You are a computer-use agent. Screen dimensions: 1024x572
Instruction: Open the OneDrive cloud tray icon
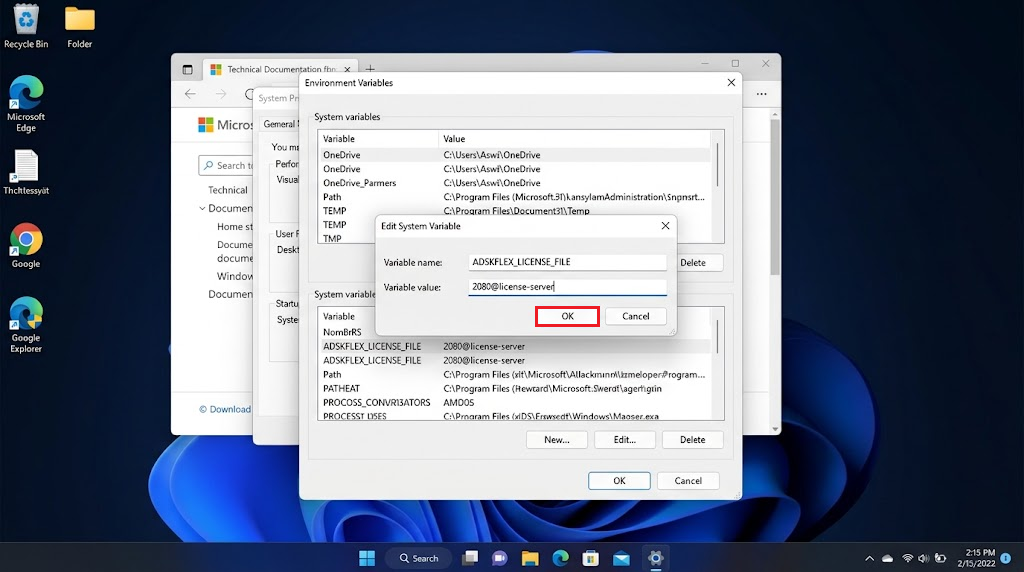[x=888, y=558]
